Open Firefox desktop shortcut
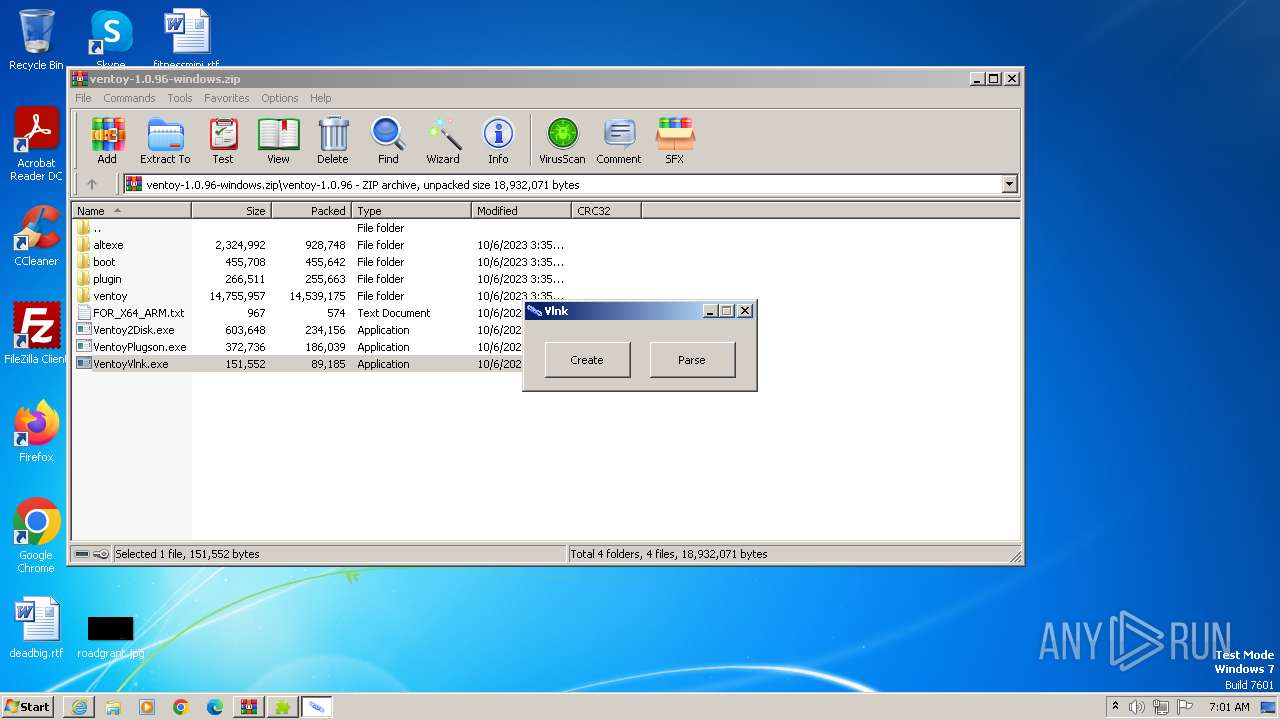 pyautogui.click(x=36, y=432)
